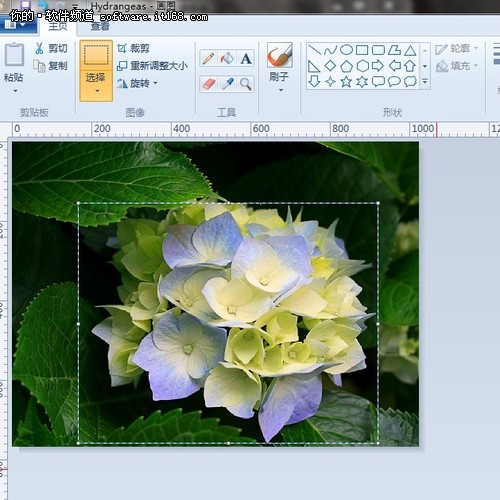The width and height of the screenshot is (500, 500).
Task: Select the Pentagon shape
Action: coord(346,66)
